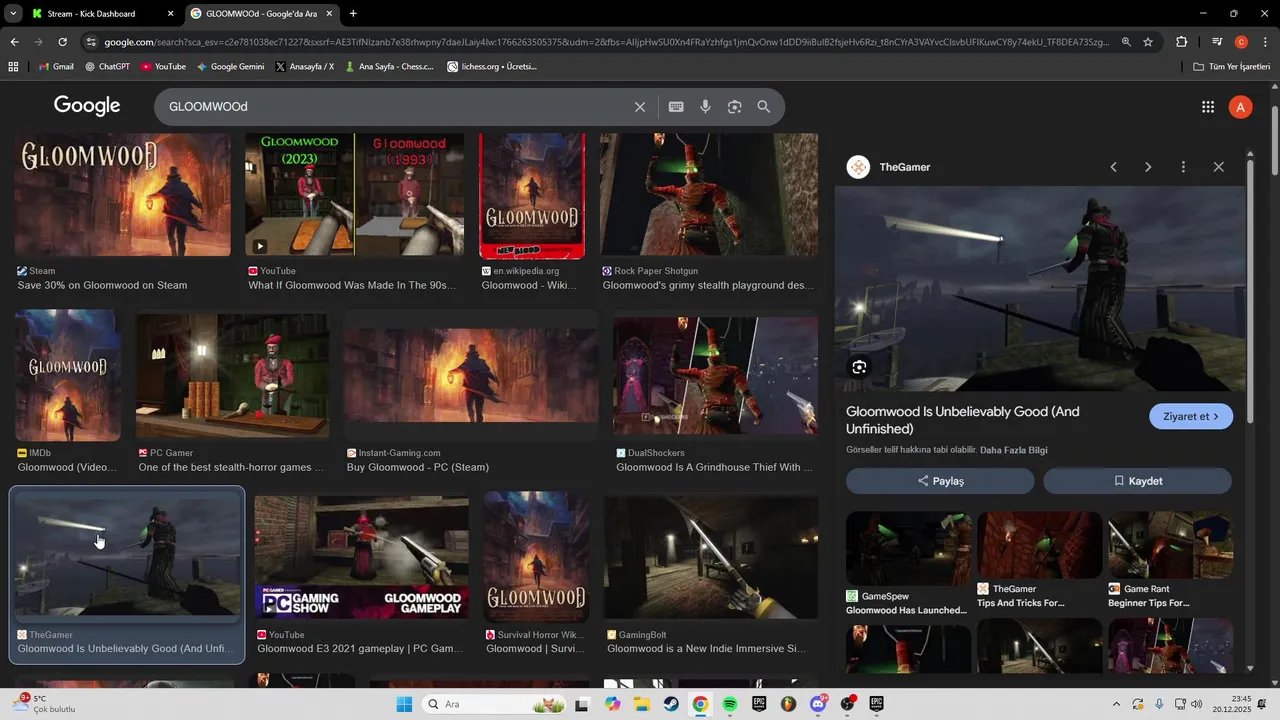1280x720 pixels.
Task: Open preview panel three-dot options menu
Action: click(1183, 167)
